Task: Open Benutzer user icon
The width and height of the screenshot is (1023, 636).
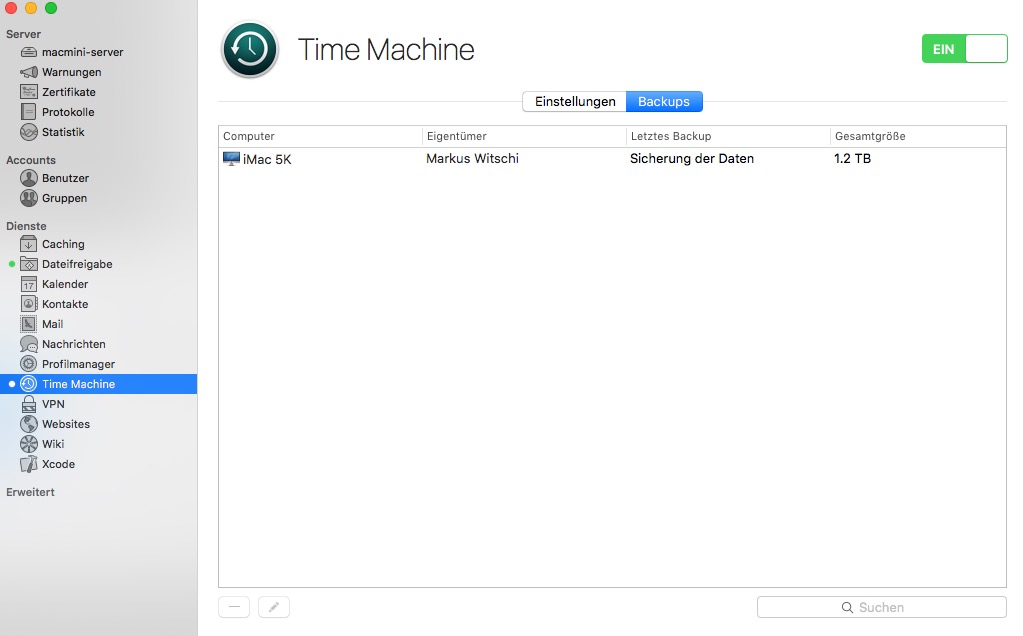Action: pos(29,177)
